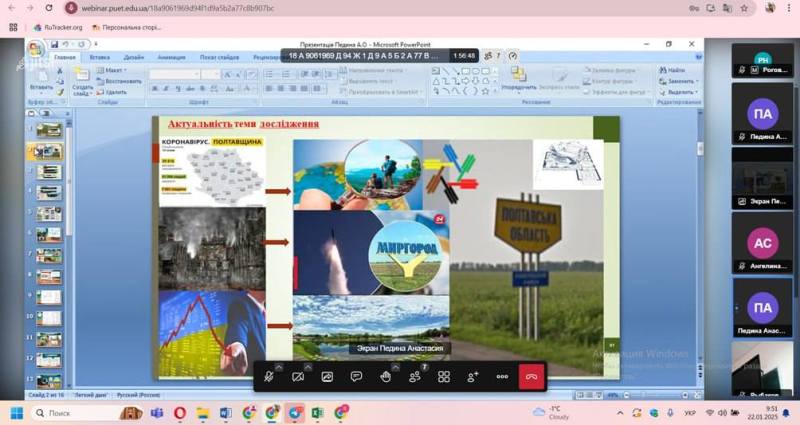
Task: Click the add participant icon
Action: (x=473, y=377)
